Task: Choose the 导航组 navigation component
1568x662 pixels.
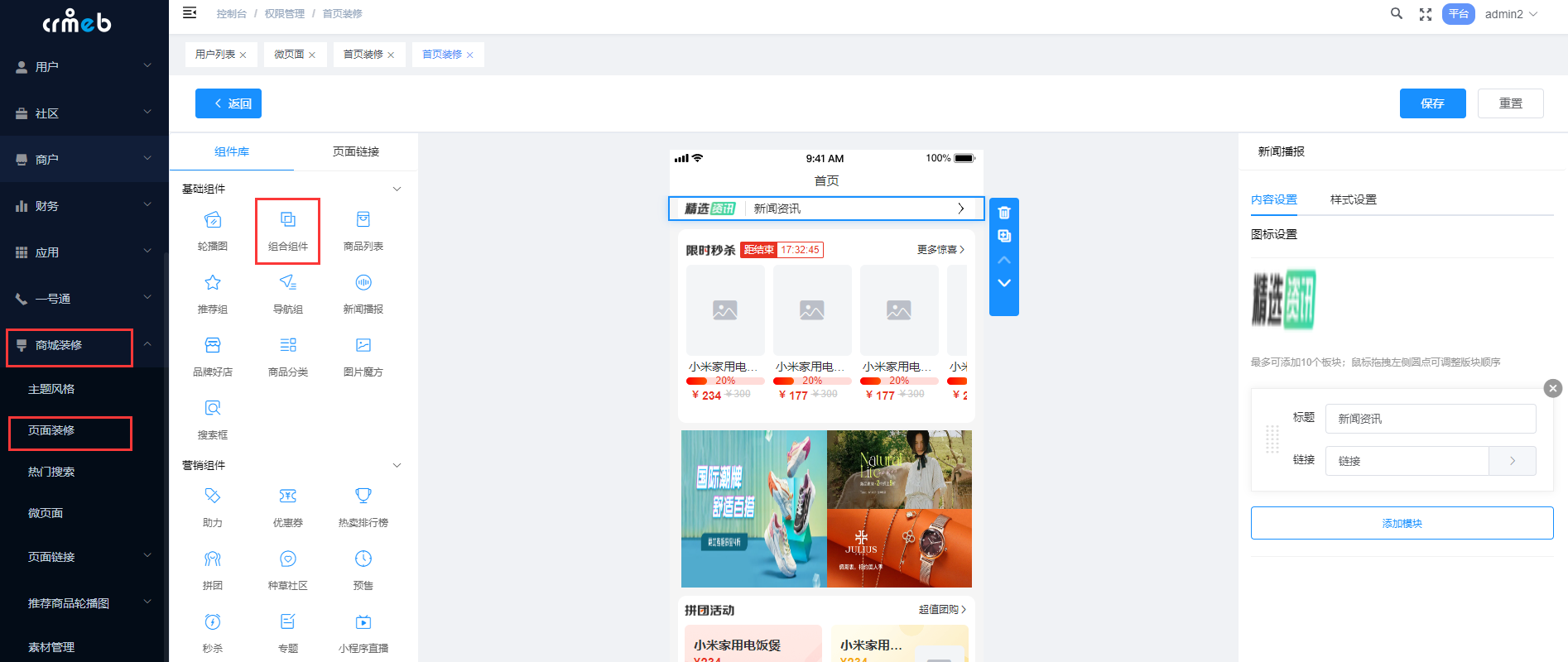Action: (x=287, y=294)
